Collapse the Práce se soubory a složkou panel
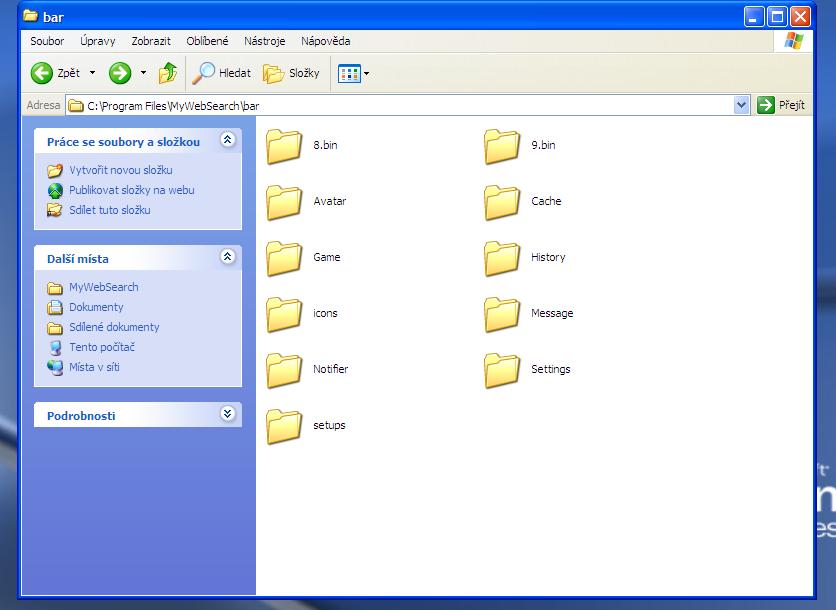 (227, 141)
